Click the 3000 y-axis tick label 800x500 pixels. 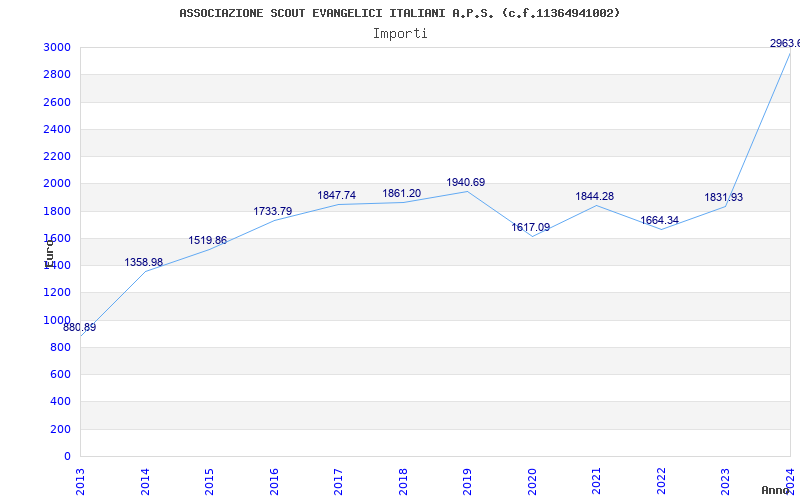coord(57,47)
